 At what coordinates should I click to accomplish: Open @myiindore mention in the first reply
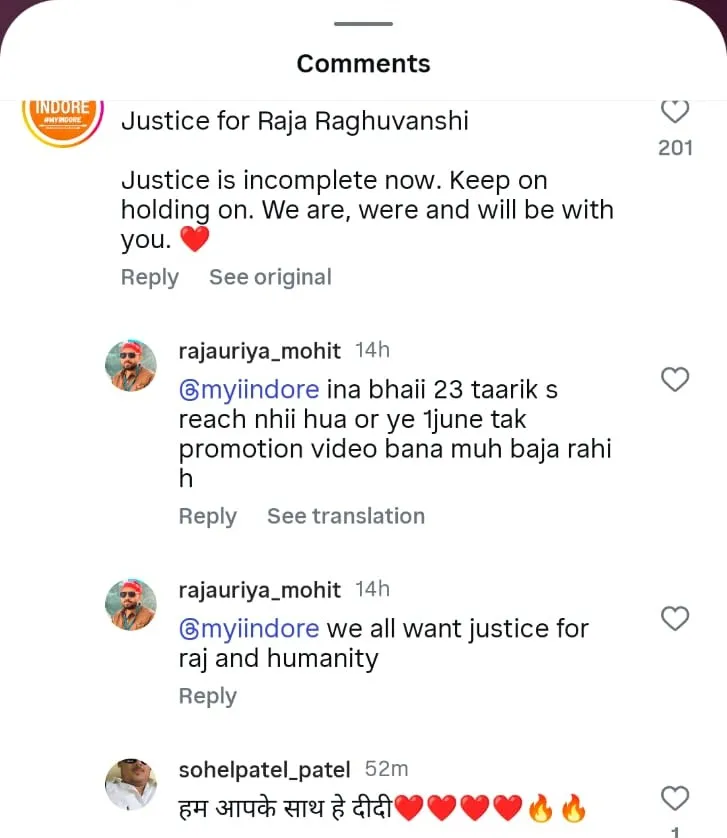(249, 389)
